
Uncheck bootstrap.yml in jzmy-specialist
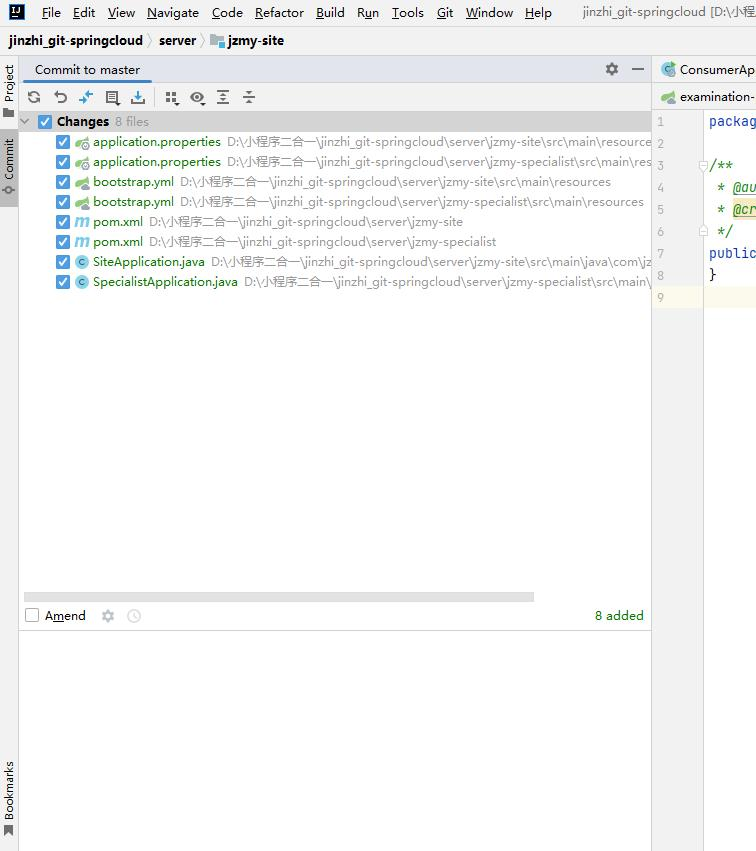[63, 202]
